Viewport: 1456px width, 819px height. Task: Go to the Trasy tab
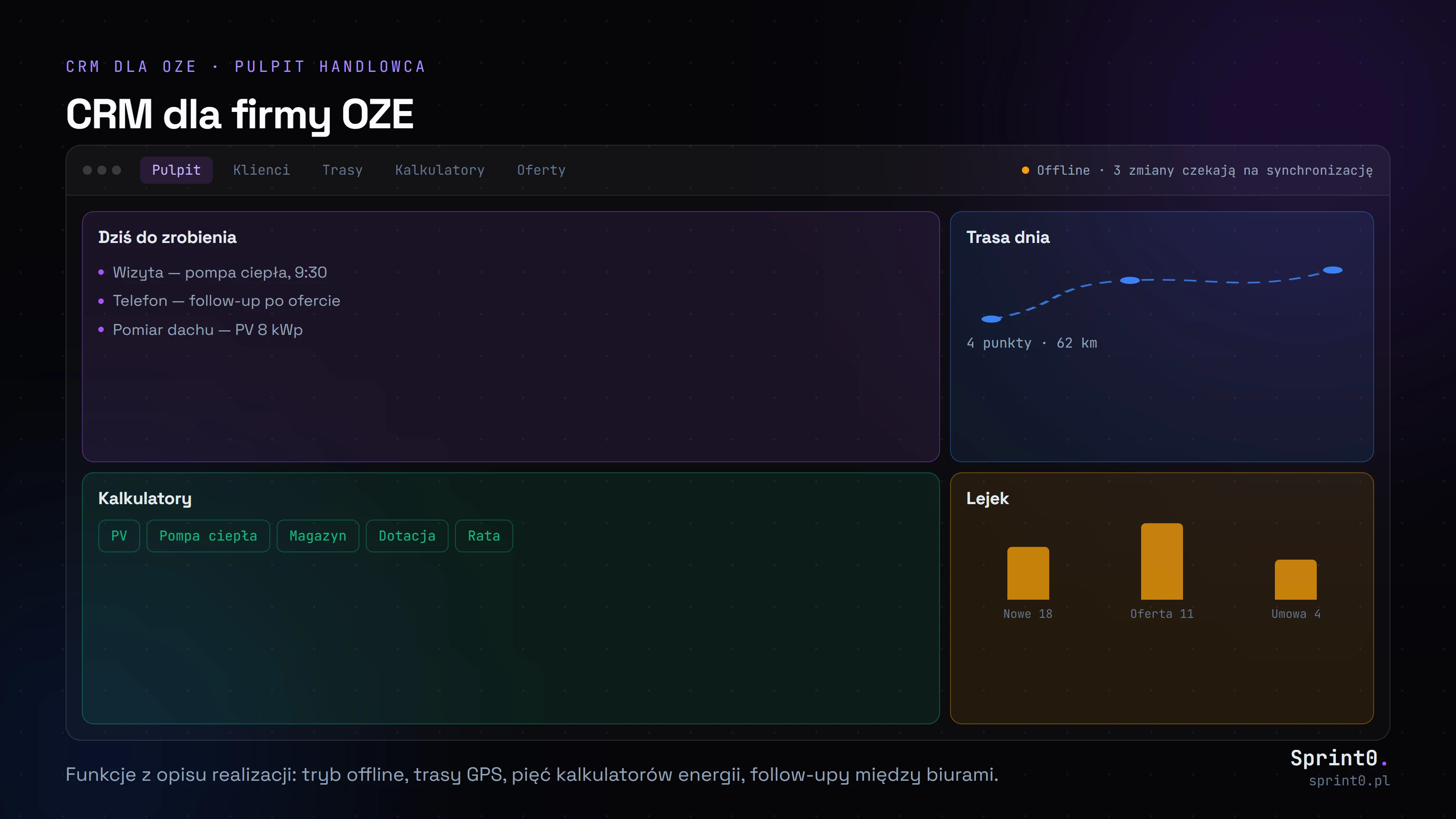click(x=343, y=170)
